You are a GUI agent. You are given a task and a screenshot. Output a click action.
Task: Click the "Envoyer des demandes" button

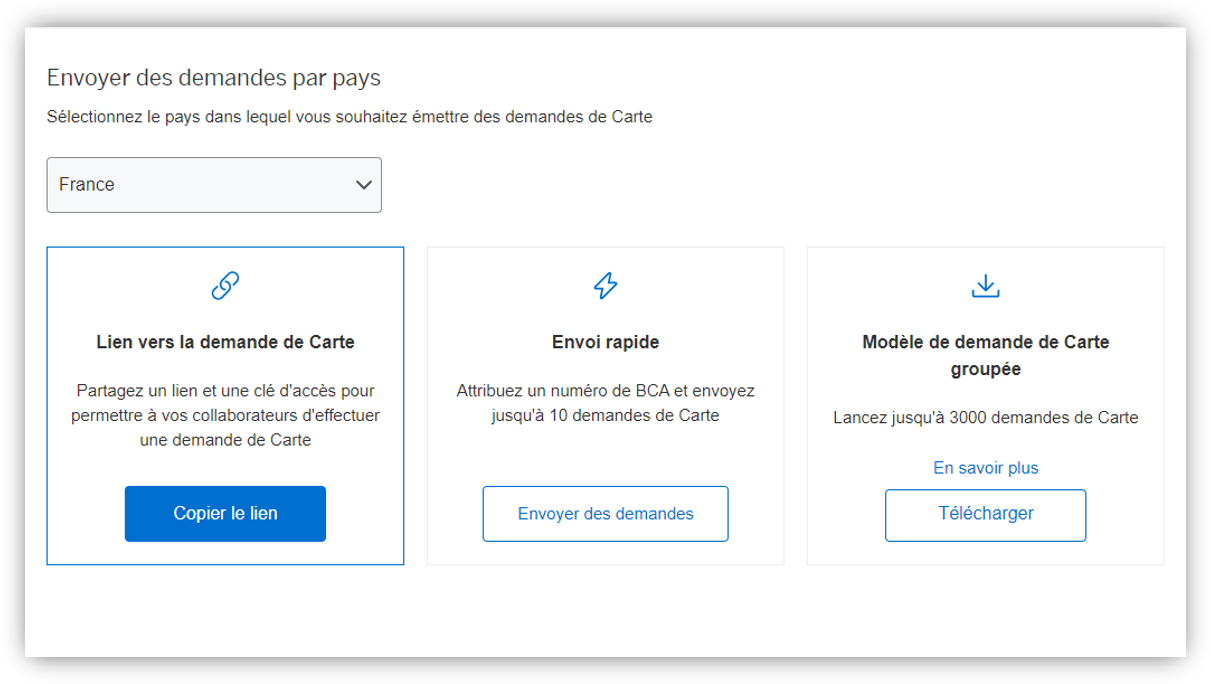pos(605,513)
